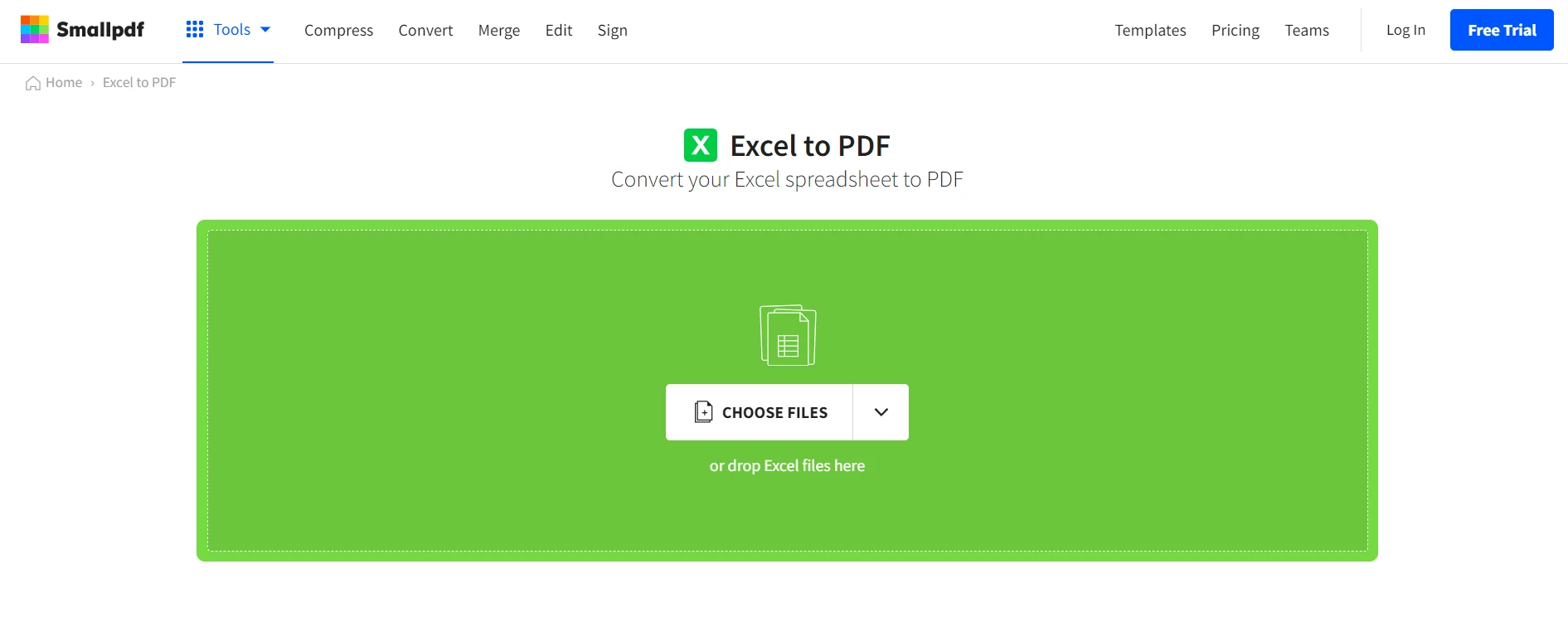This screenshot has height=632, width=1568.
Task: Open the Convert menu item
Action: click(425, 31)
